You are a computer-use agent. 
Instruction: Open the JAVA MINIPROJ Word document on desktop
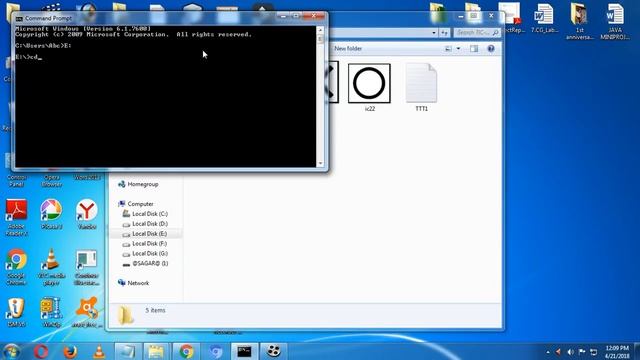pyautogui.click(x=615, y=21)
